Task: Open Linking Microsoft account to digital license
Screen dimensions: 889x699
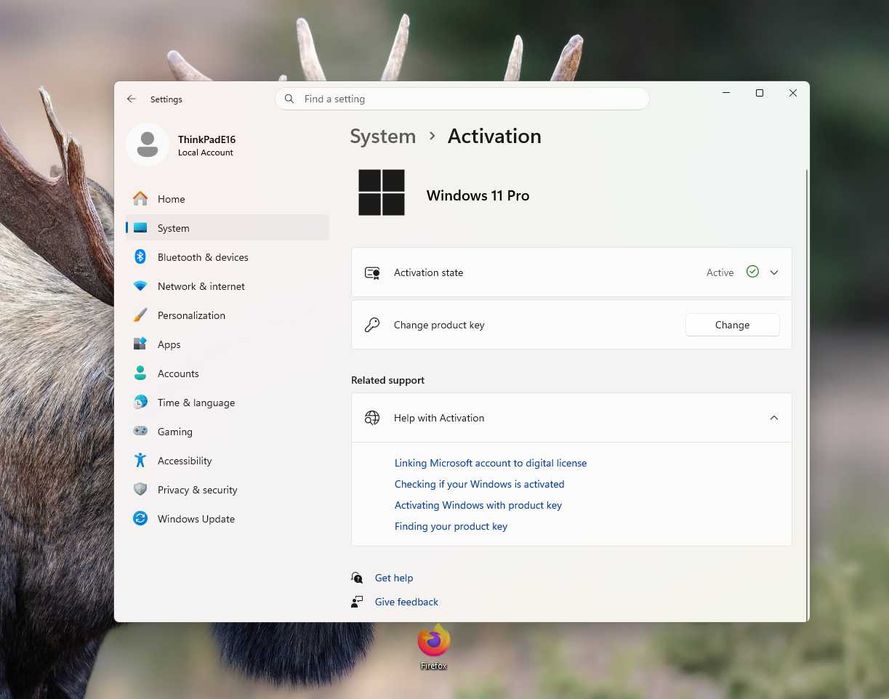Action: coord(490,463)
